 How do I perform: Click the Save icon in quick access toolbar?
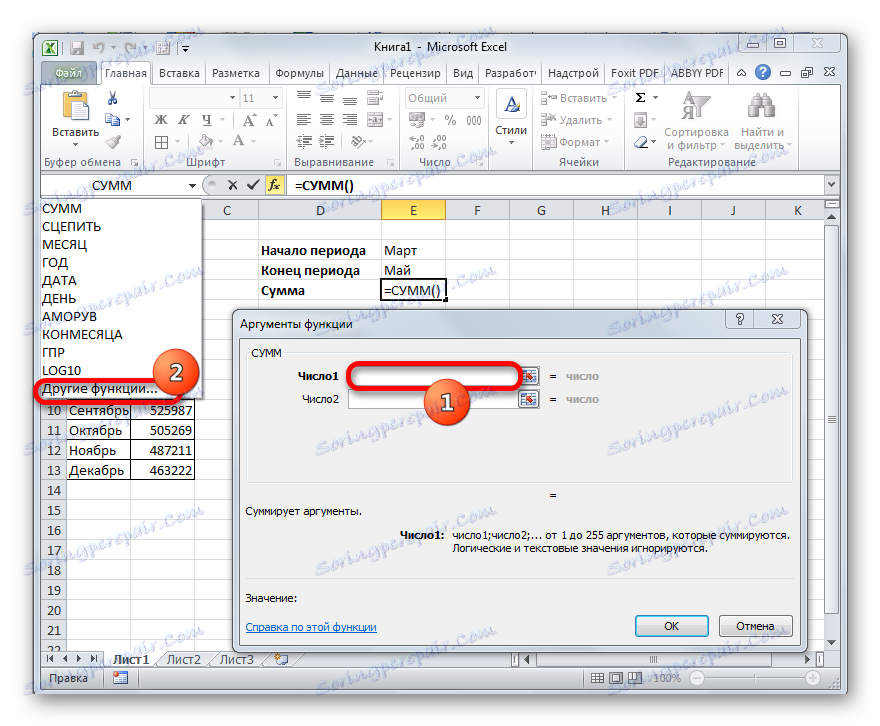coord(77,48)
